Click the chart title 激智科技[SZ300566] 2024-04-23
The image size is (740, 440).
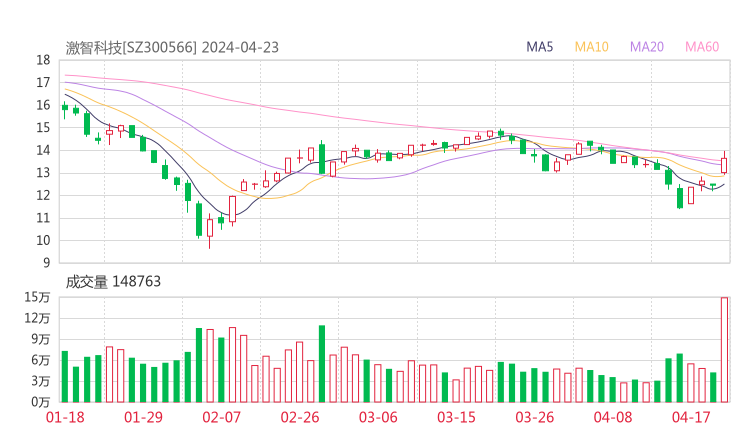click(172, 48)
